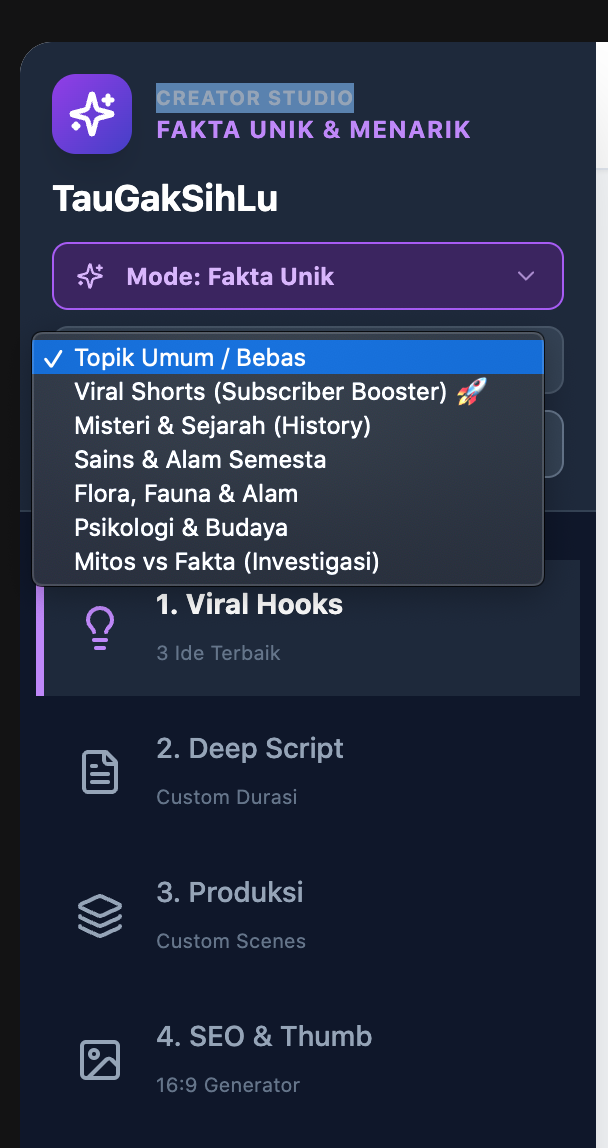Viewport: 608px width, 1148px height.
Task: Choose Viral Shorts (Subscriber Booster) option
Action: [x=288, y=392]
